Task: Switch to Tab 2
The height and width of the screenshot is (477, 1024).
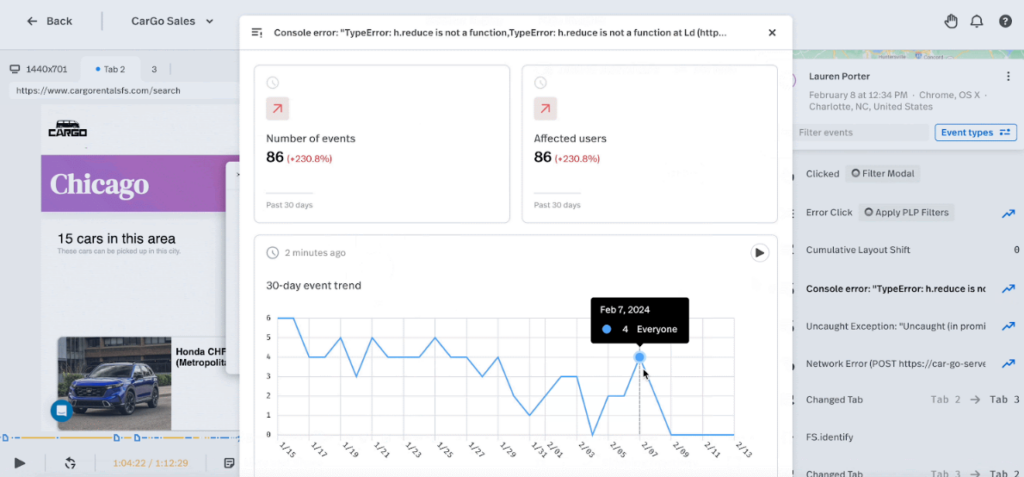Action: (110, 69)
